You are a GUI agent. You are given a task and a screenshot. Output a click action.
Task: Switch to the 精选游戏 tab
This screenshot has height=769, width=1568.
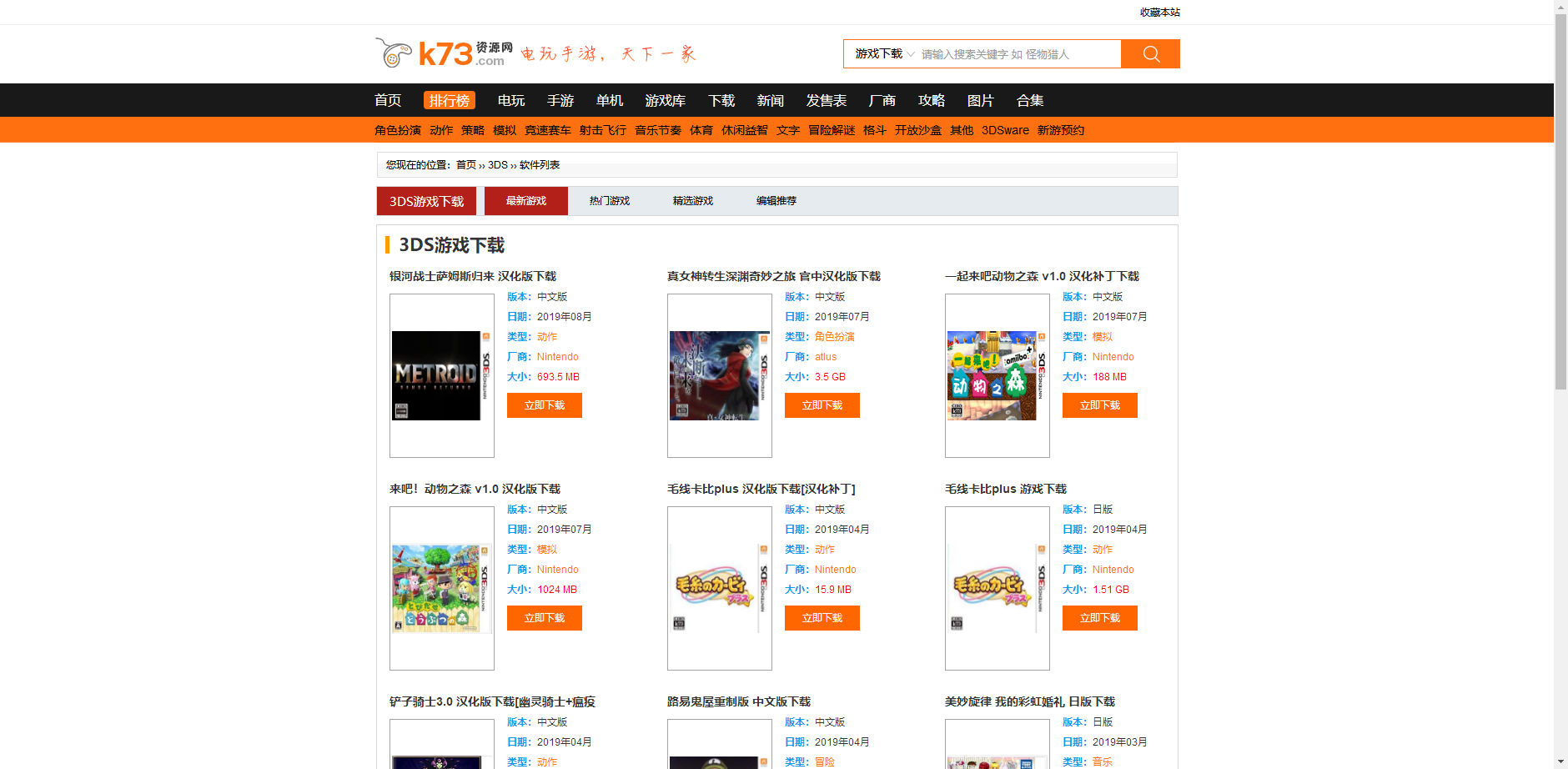pos(692,200)
